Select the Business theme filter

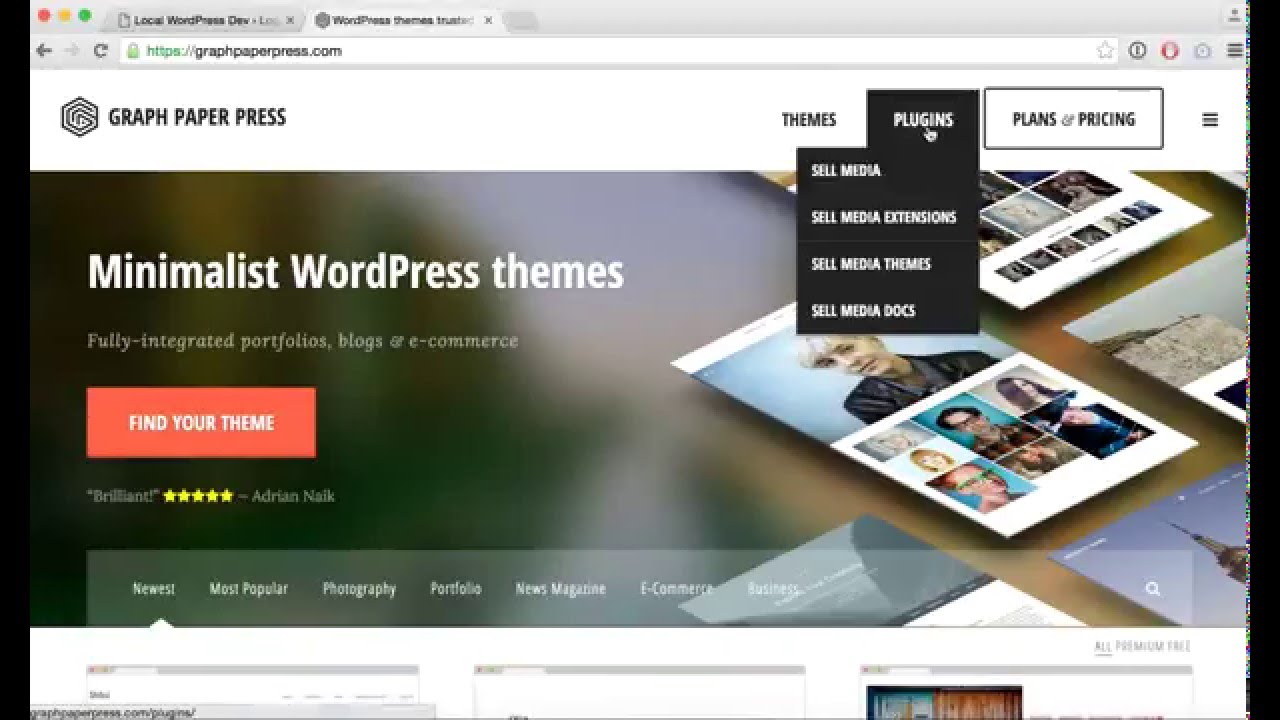coord(773,589)
